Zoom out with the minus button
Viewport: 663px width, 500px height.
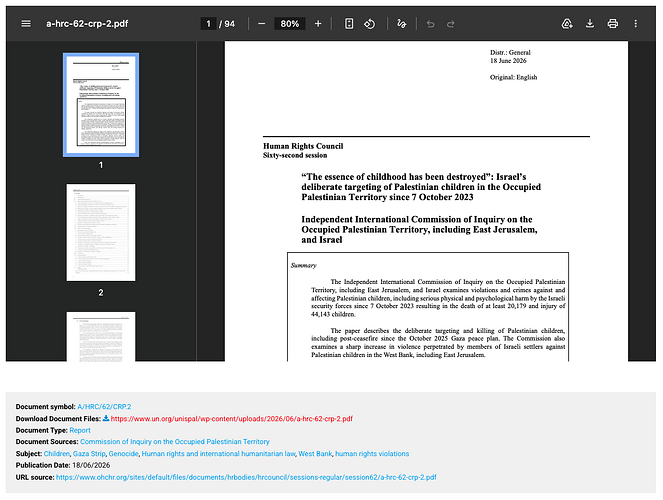pos(261,24)
